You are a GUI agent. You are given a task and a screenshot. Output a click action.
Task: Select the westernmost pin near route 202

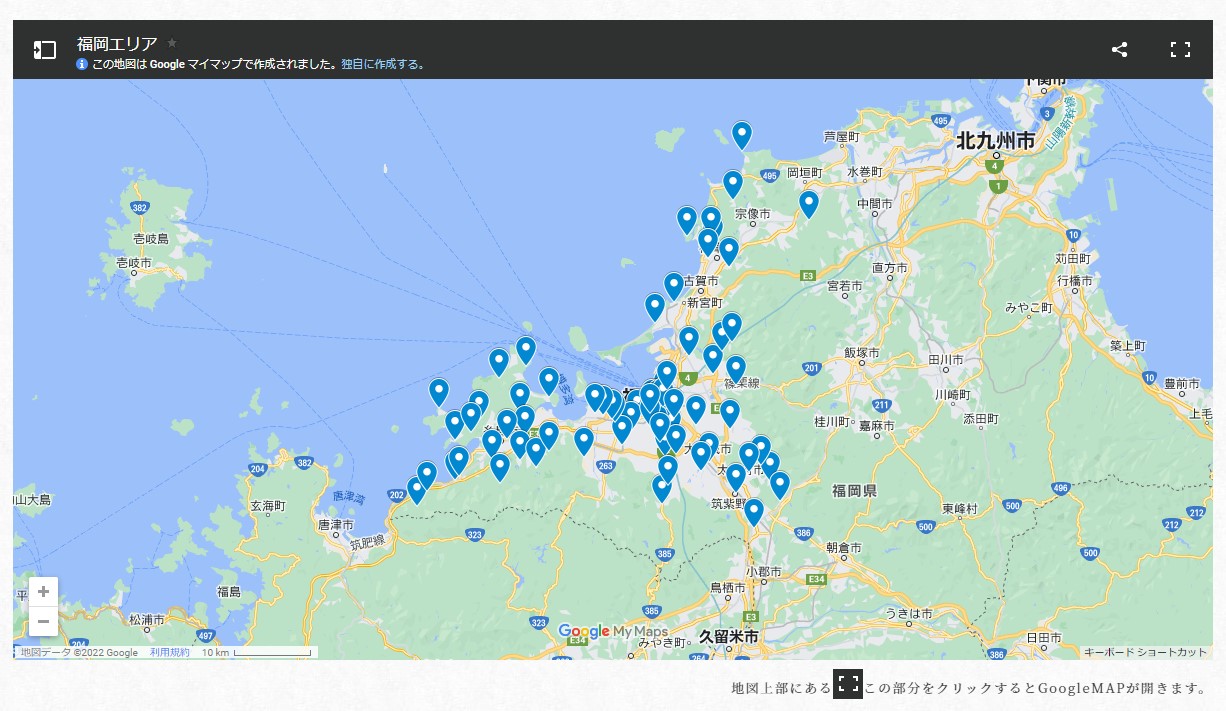click(x=417, y=489)
